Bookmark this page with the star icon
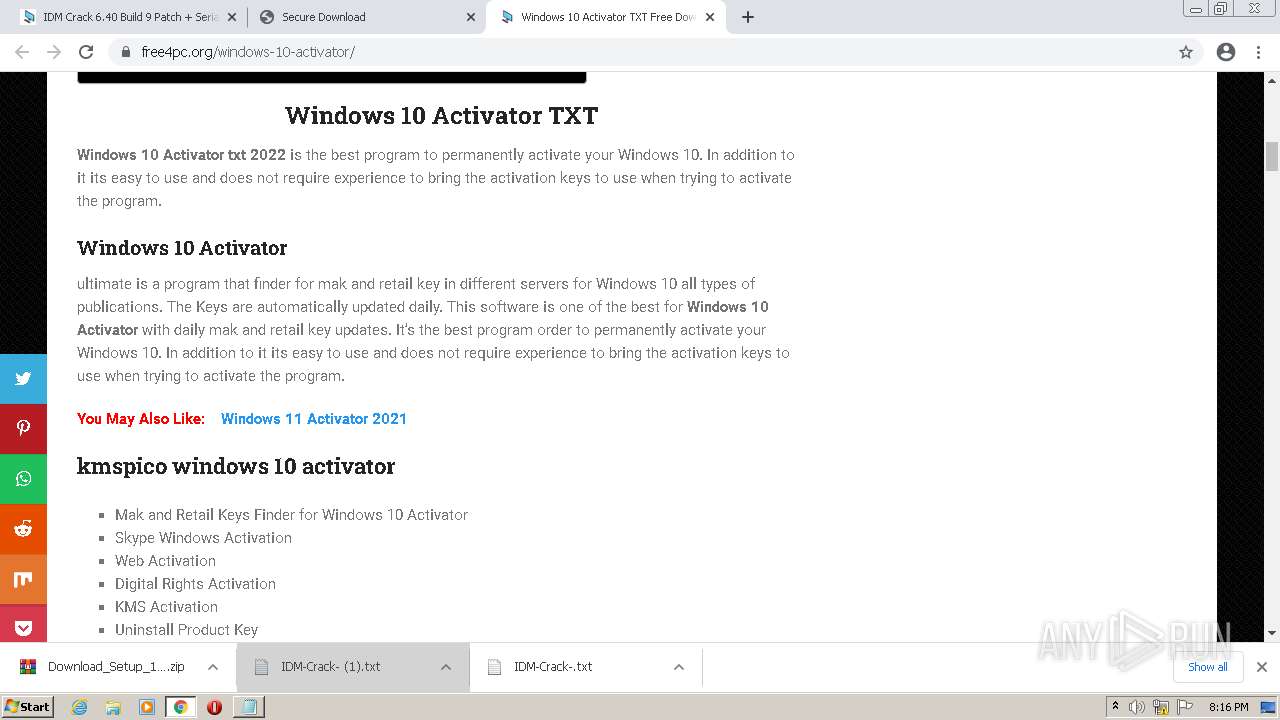The image size is (1280, 720). pos(1186,52)
